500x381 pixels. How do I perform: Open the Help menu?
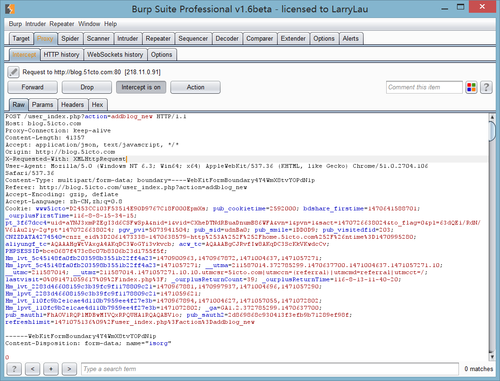pyautogui.click(x=110, y=24)
